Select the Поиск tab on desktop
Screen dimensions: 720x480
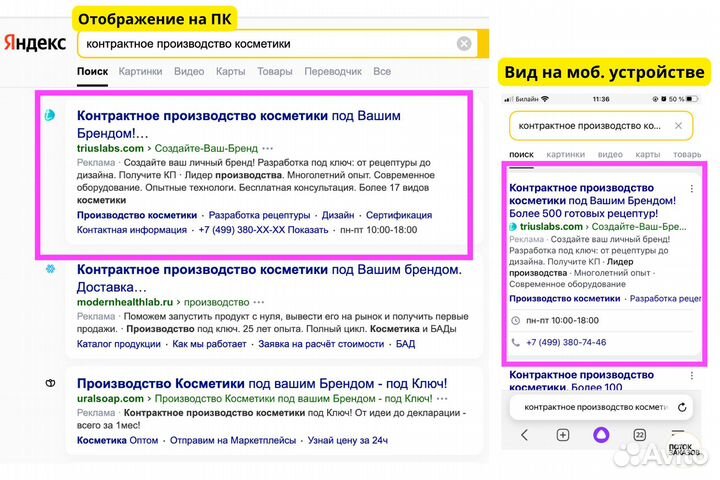pos(92,71)
